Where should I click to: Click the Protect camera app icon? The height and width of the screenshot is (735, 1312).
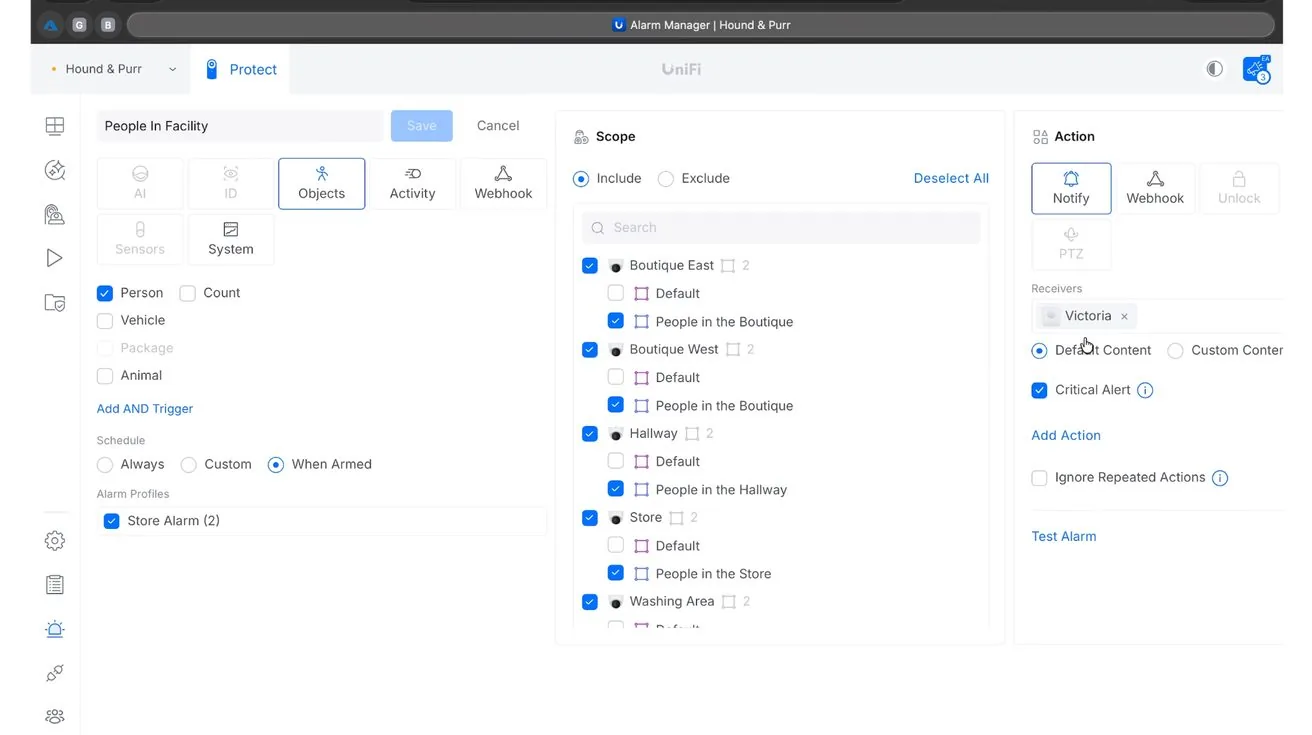(211, 69)
